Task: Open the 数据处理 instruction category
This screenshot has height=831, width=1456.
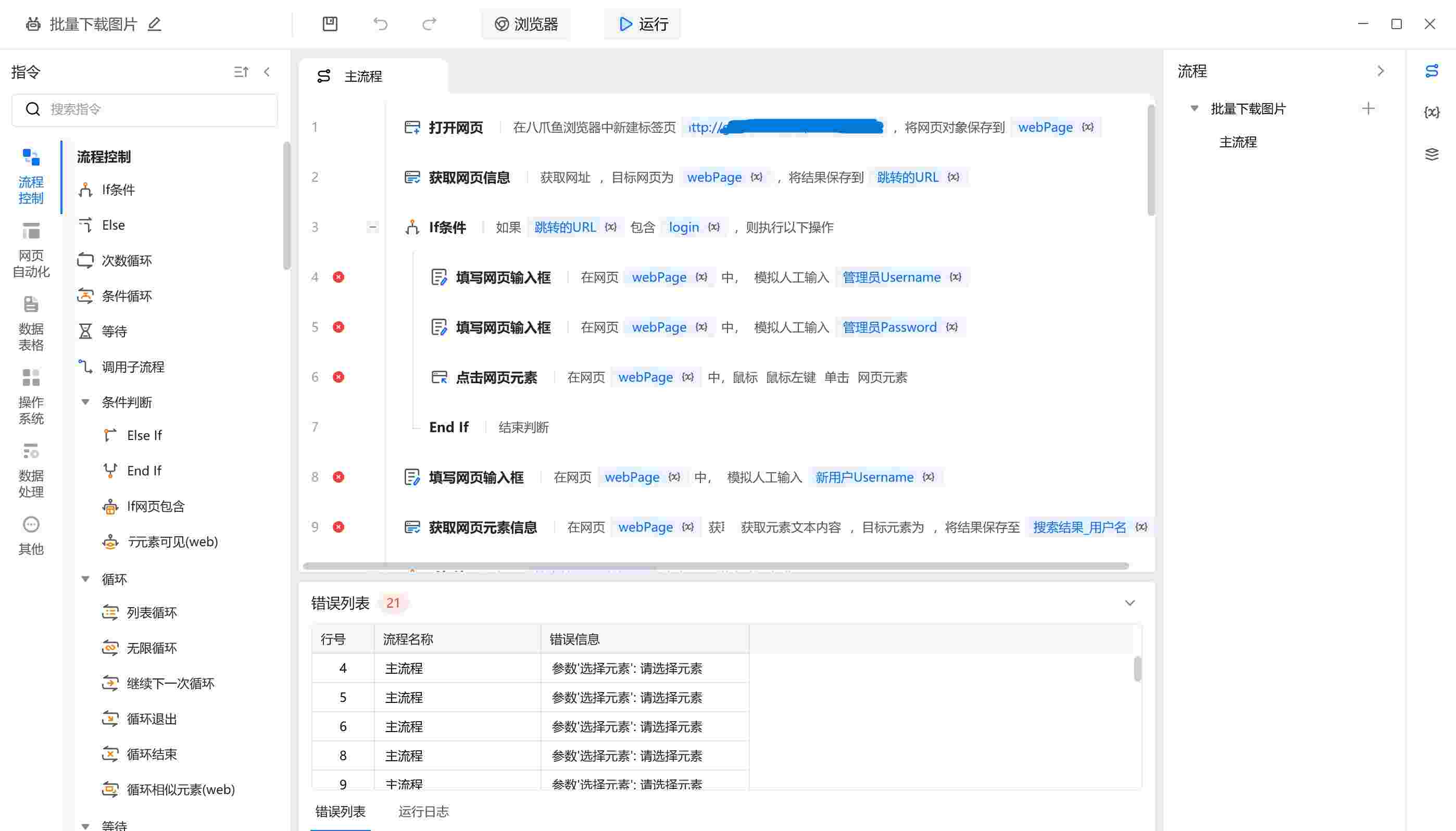Action: pos(31,470)
